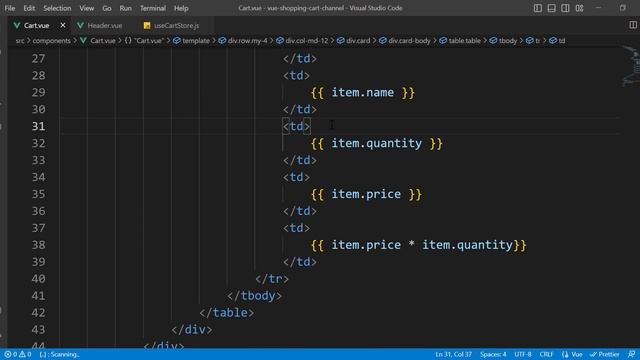Open the errors and warnings indicator
The height and width of the screenshot is (360, 640).
(18, 354)
